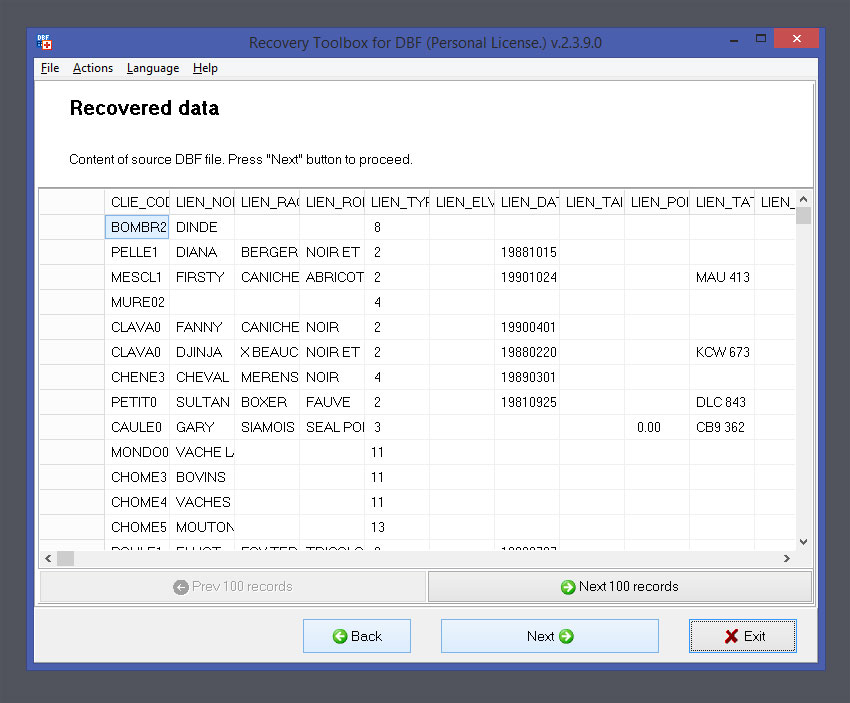The height and width of the screenshot is (703, 850).
Task: Select the DLC 843 cell
Action: point(723,402)
